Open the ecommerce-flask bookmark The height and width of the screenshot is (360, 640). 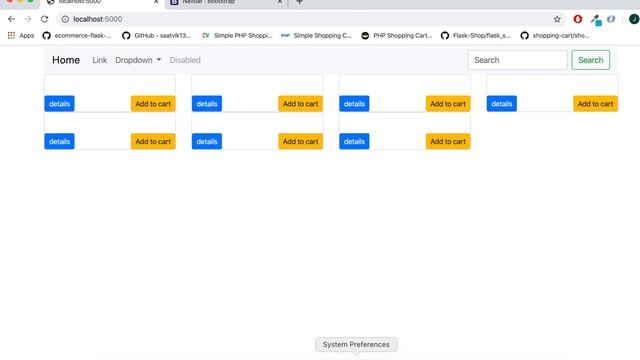click(x=77, y=36)
